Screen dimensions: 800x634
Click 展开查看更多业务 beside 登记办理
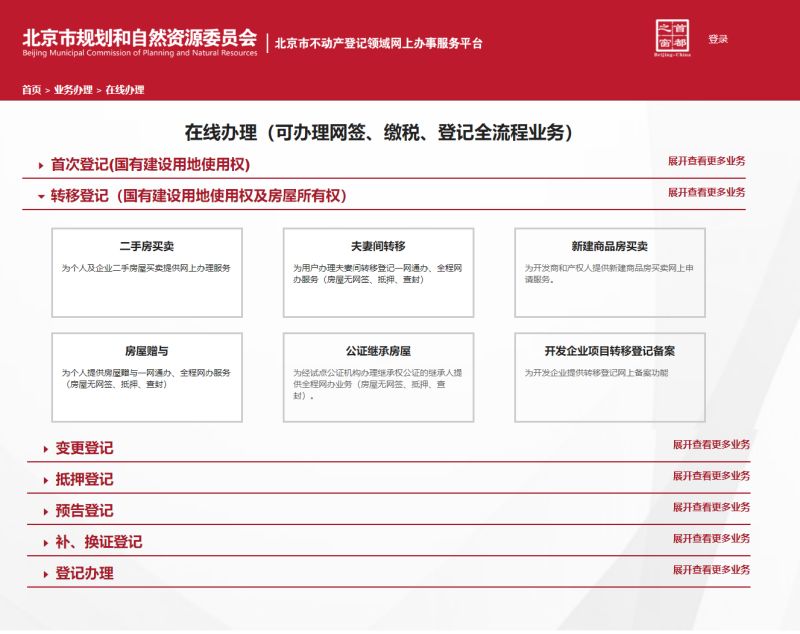pyautogui.click(x=711, y=570)
